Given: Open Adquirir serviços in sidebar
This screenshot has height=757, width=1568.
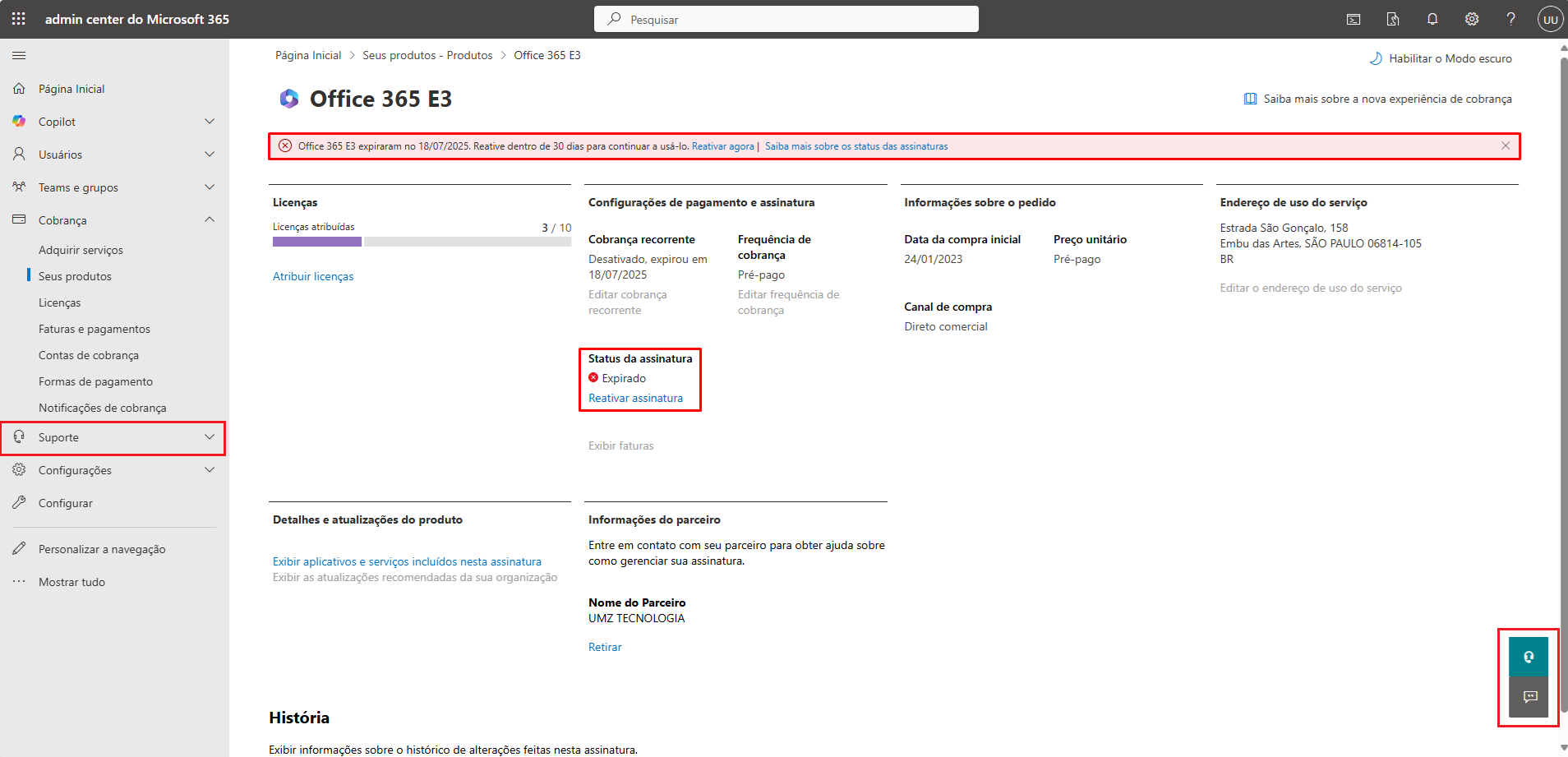Looking at the screenshot, I should 81,250.
